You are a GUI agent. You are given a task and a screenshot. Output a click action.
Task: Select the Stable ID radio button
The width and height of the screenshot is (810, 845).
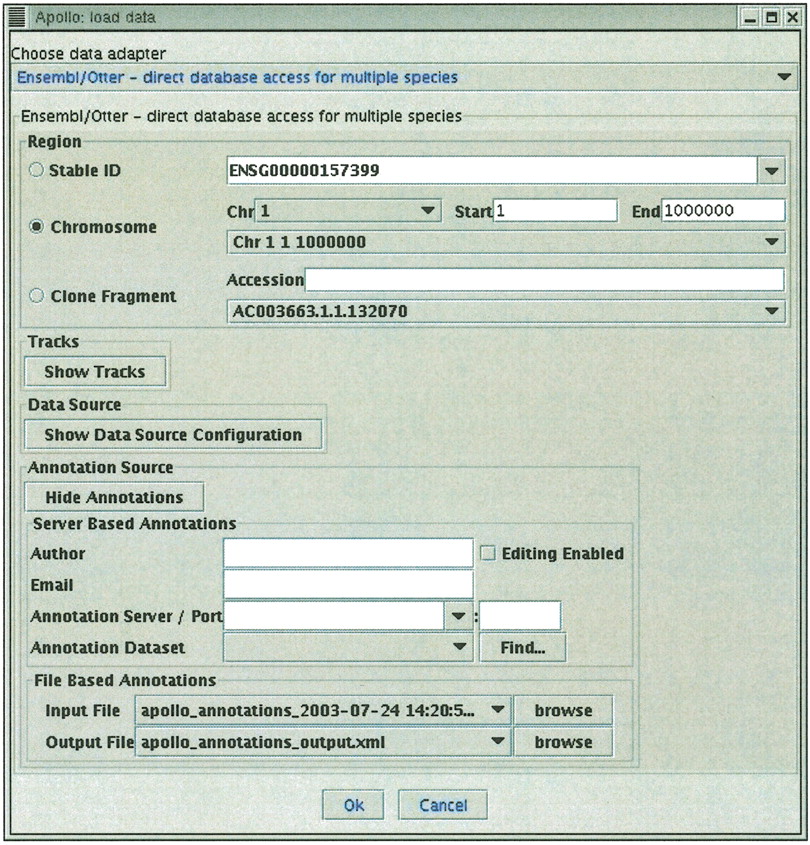pyautogui.click(x=37, y=171)
